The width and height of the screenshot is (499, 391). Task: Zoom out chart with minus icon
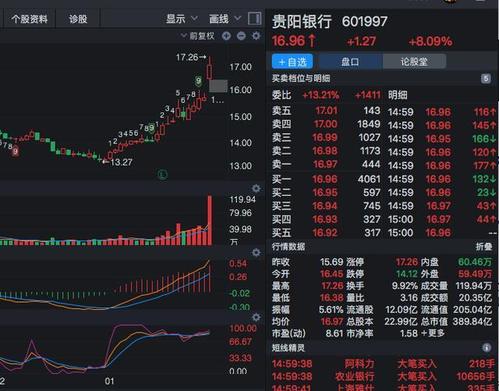241,36
